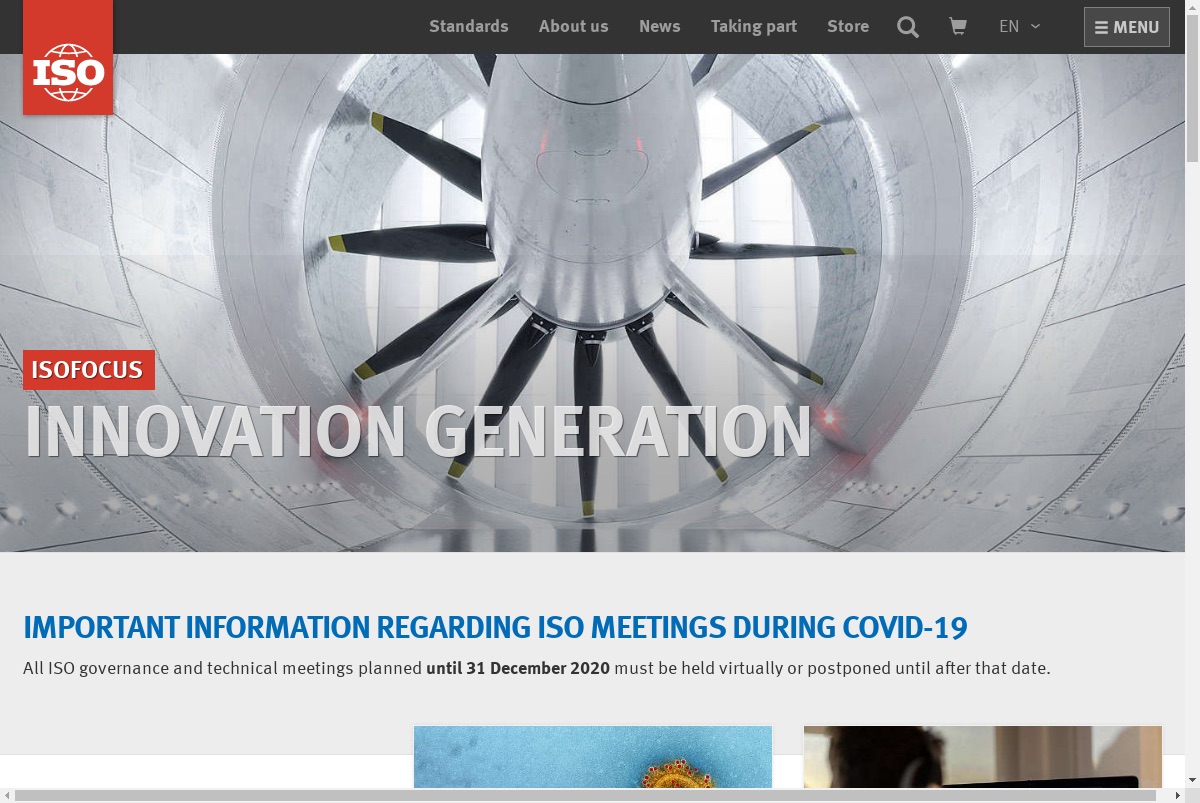Open the COVID-19 ISO meetings heading
Image resolution: width=1200 pixels, height=803 pixels.
pyautogui.click(x=495, y=627)
